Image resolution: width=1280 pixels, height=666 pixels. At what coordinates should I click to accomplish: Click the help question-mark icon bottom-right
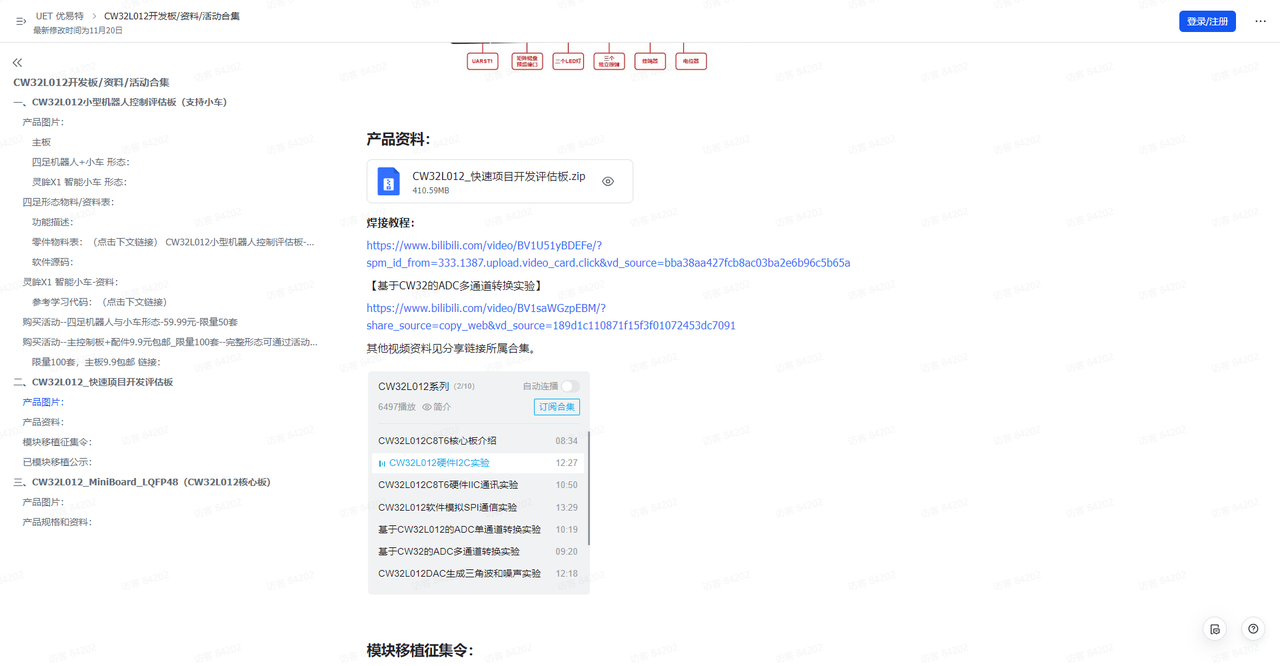click(x=1253, y=629)
